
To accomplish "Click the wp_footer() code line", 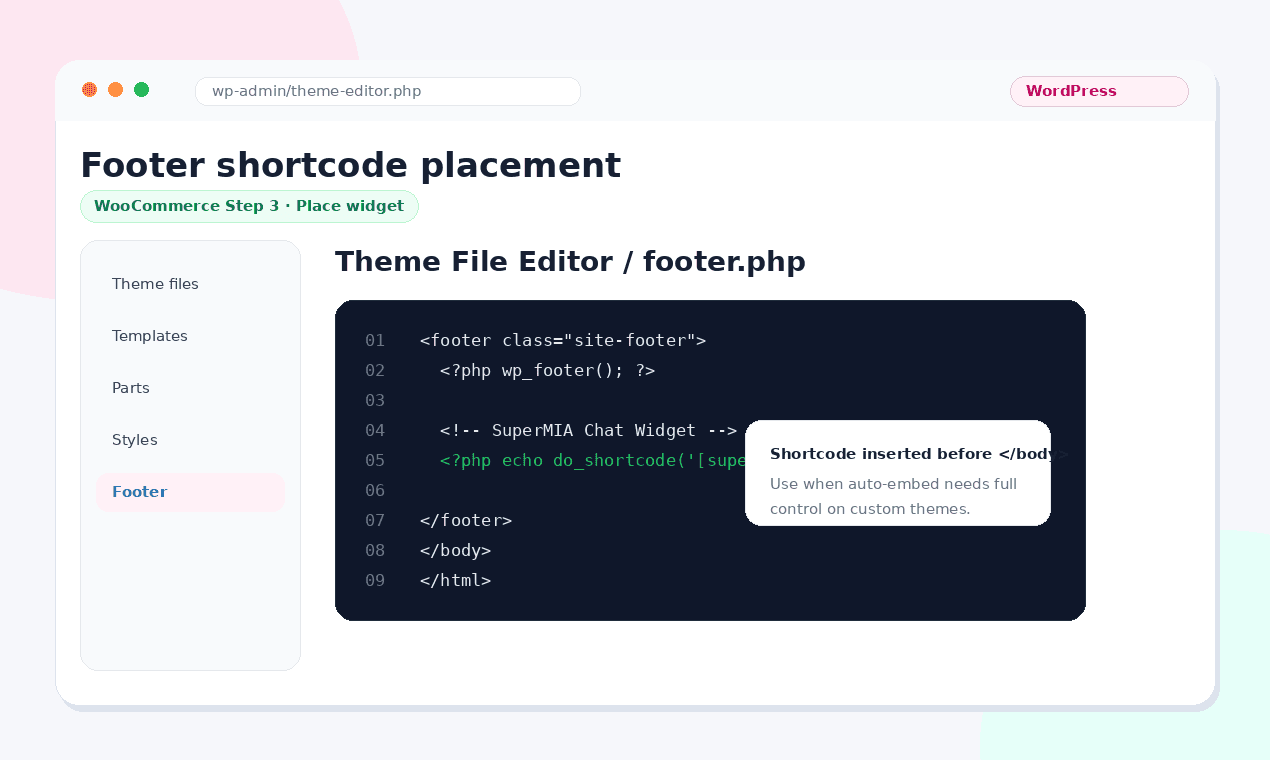I will [x=547, y=370].
